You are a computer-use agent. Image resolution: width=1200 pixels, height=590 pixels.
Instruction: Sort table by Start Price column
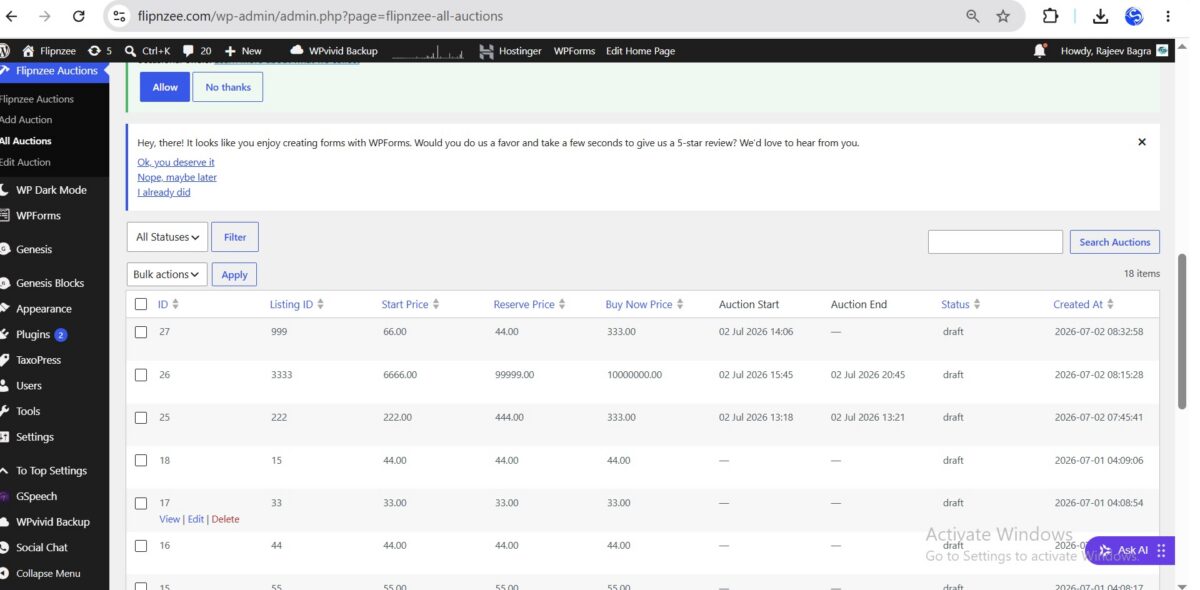point(410,304)
